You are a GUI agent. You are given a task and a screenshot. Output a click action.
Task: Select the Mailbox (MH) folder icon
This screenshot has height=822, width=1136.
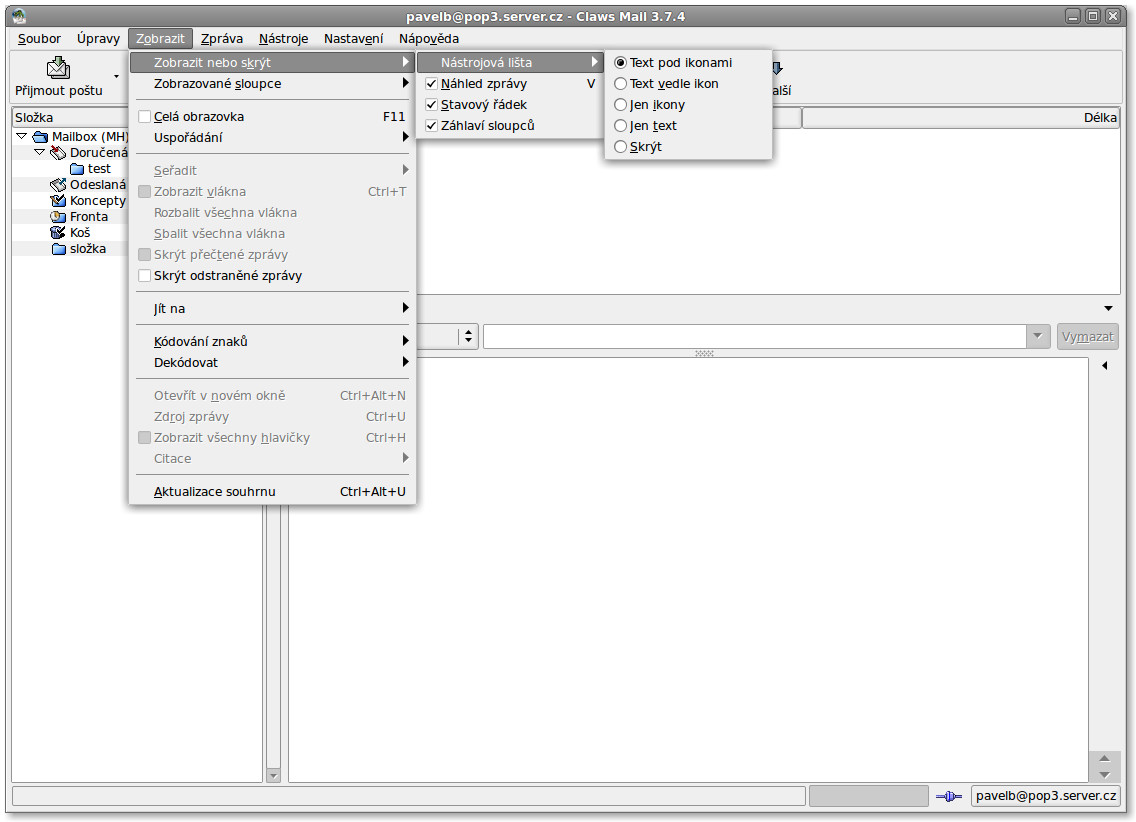40,137
